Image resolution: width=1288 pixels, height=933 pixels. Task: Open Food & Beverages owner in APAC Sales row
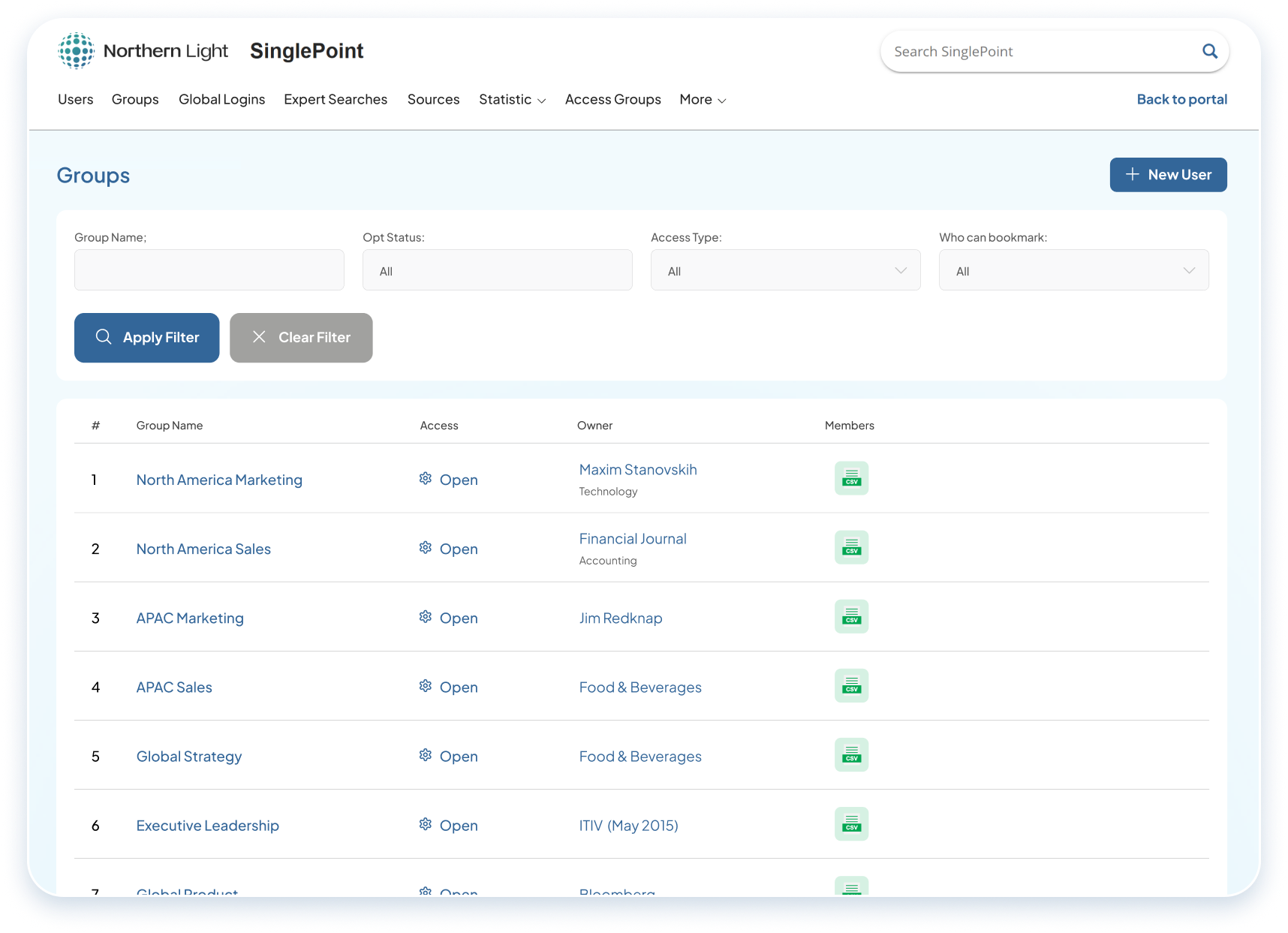click(640, 687)
